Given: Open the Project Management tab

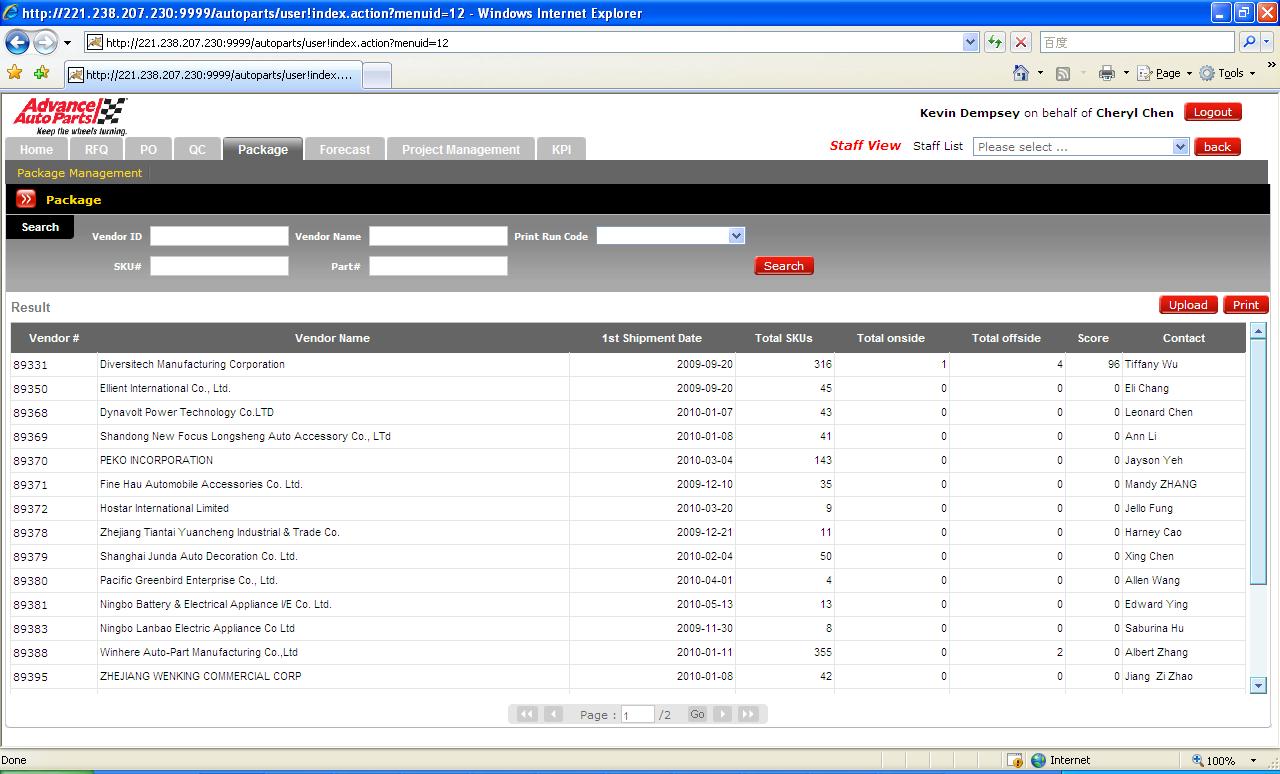Looking at the screenshot, I should coord(460,149).
